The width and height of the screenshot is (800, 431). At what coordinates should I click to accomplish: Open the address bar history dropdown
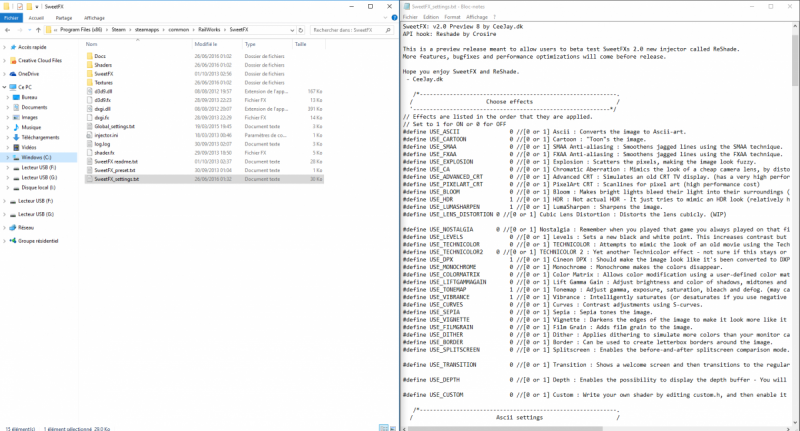click(292, 30)
